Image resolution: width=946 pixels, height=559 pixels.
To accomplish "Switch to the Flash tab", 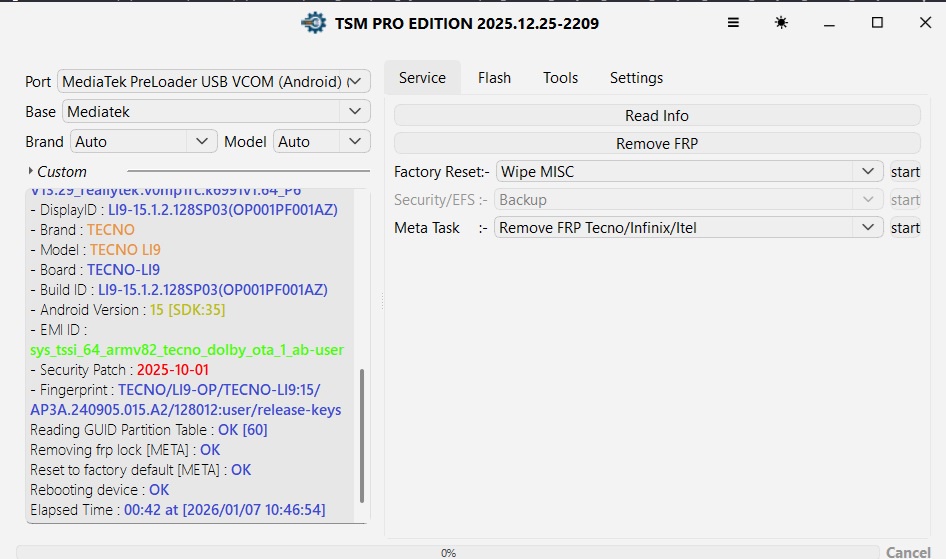I will pyautogui.click(x=494, y=78).
